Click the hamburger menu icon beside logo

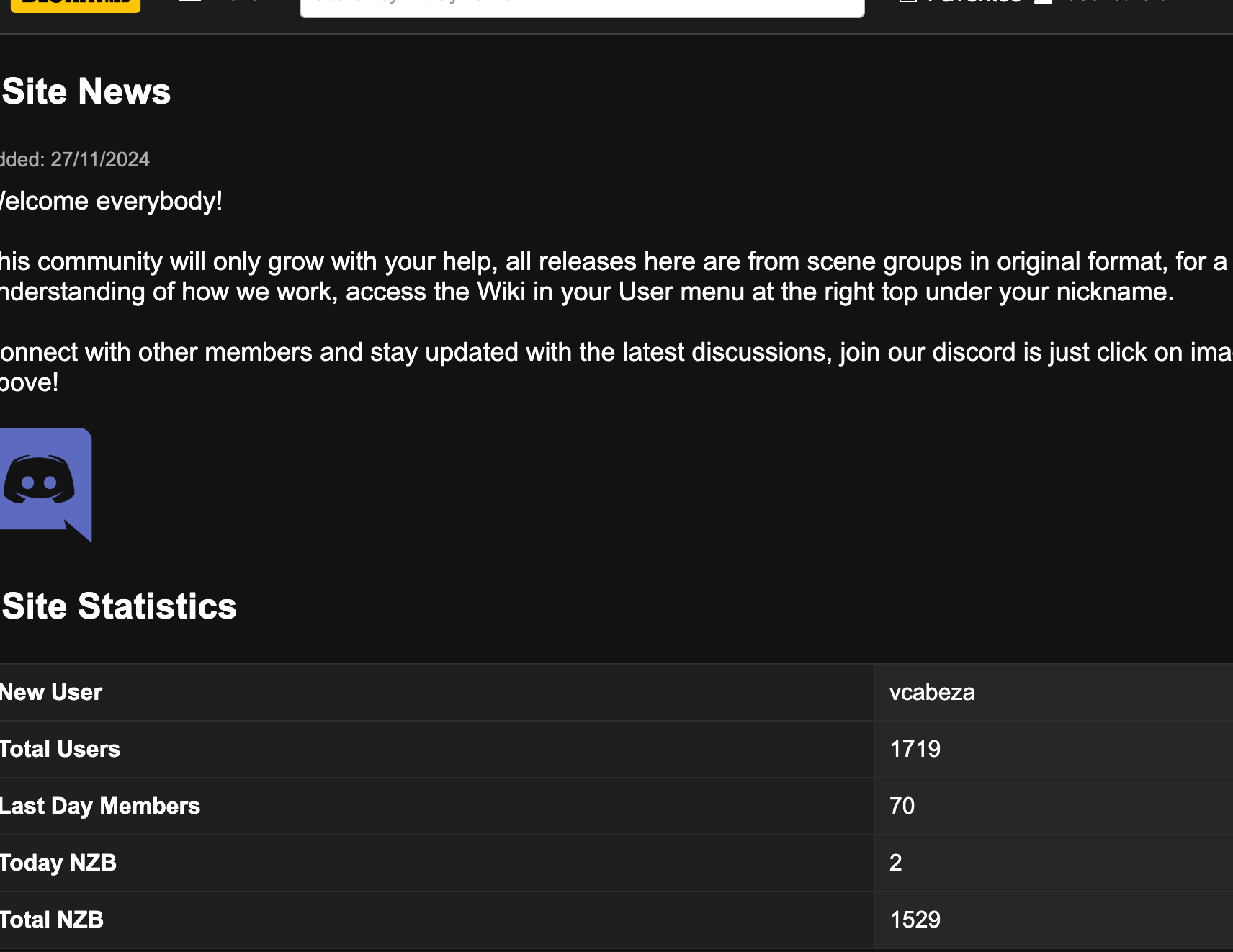coord(190,1)
